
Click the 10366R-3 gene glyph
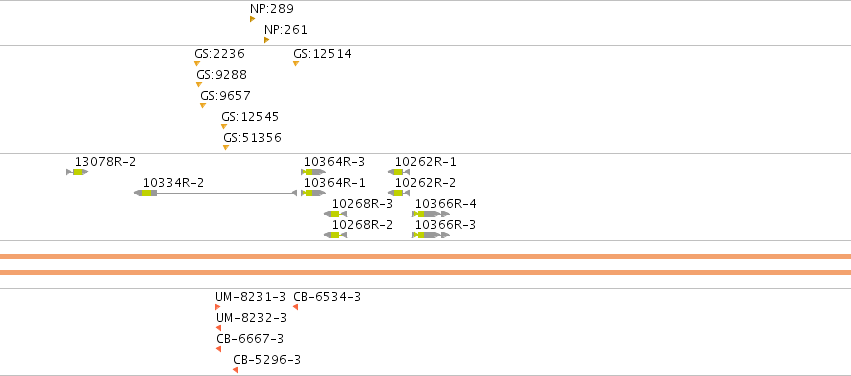(x=431, y=235)
